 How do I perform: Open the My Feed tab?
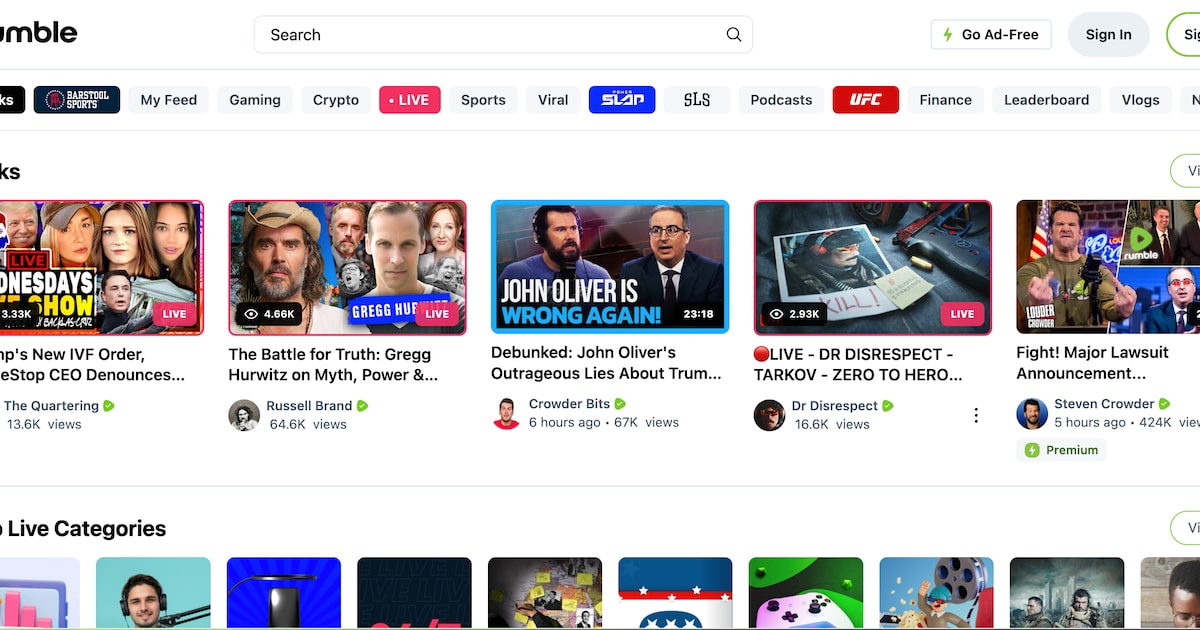pyautogui.click(x=169, y=100)
